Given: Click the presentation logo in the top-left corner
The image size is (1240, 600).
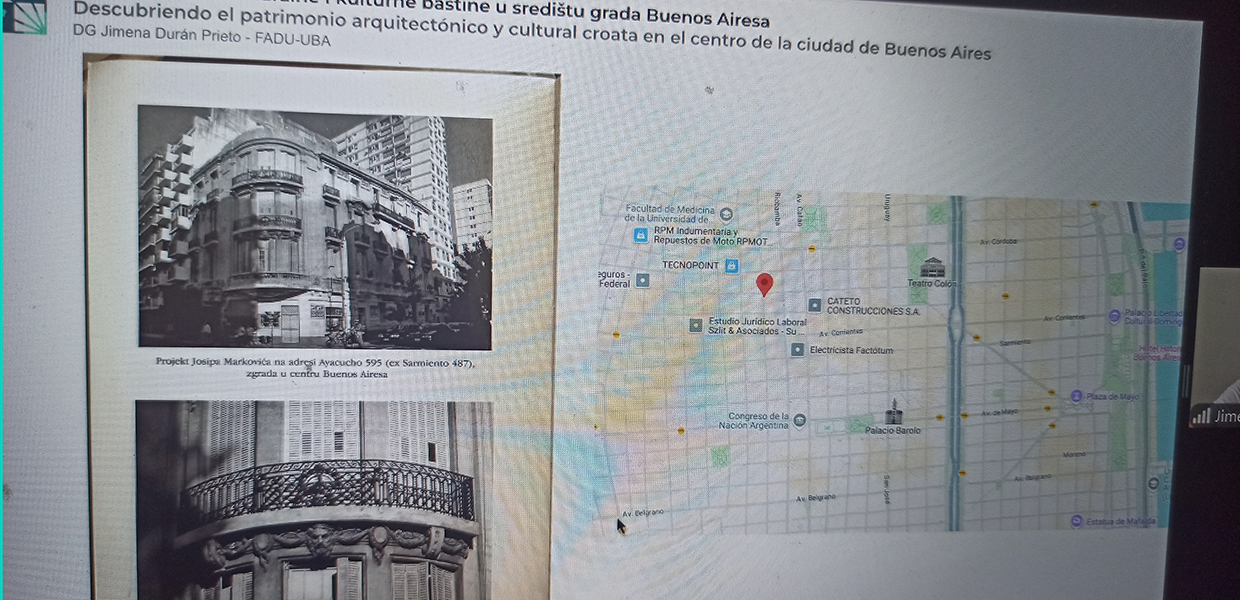Looking at the screenshot, I should 24,17.
